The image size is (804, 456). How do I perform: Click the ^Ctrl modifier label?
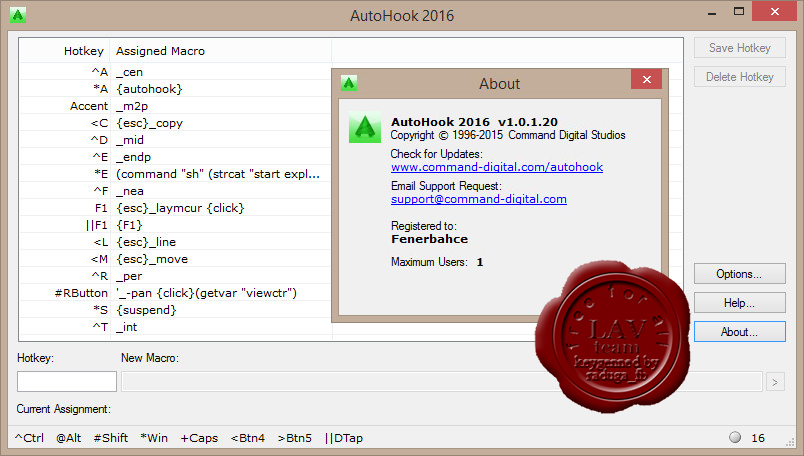pos(29,438)
